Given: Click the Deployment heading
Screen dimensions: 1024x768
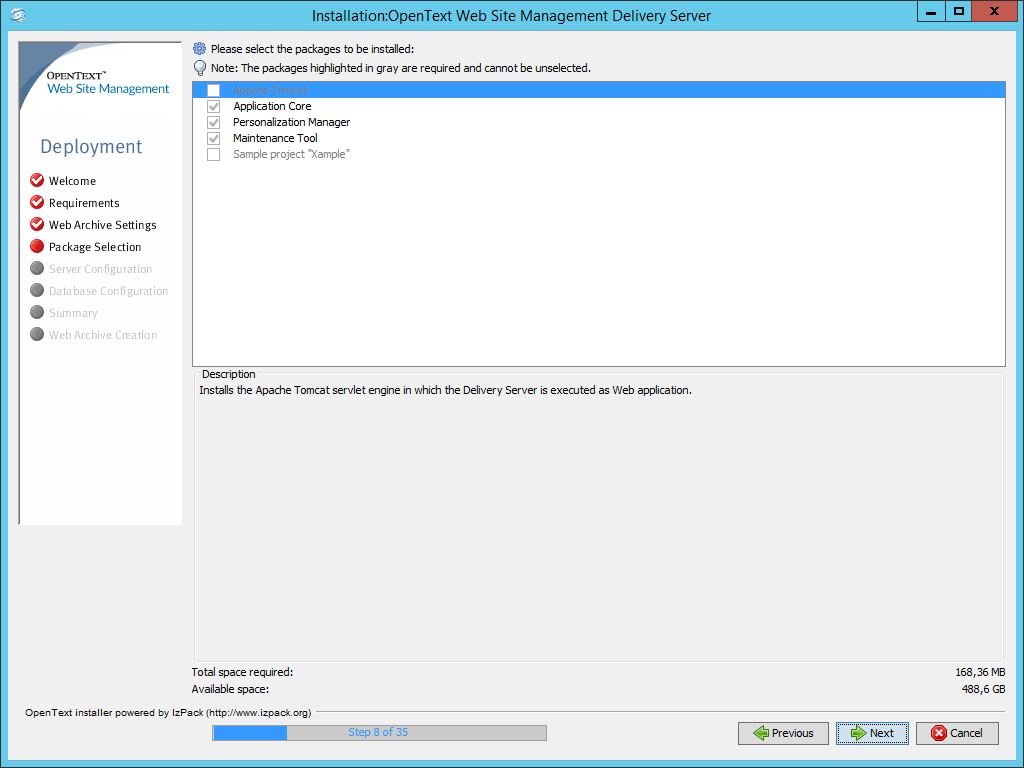Looking at the screenshot, I should (91, 146).
